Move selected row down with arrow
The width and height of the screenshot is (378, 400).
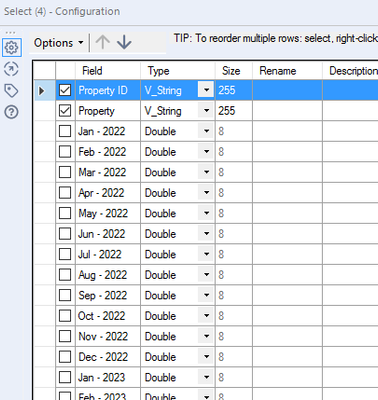coord(124,43)
